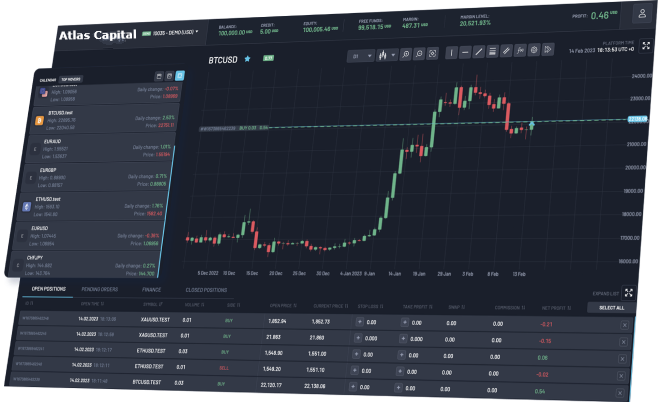Open the chart type candlestick icon

pos(381,53)
